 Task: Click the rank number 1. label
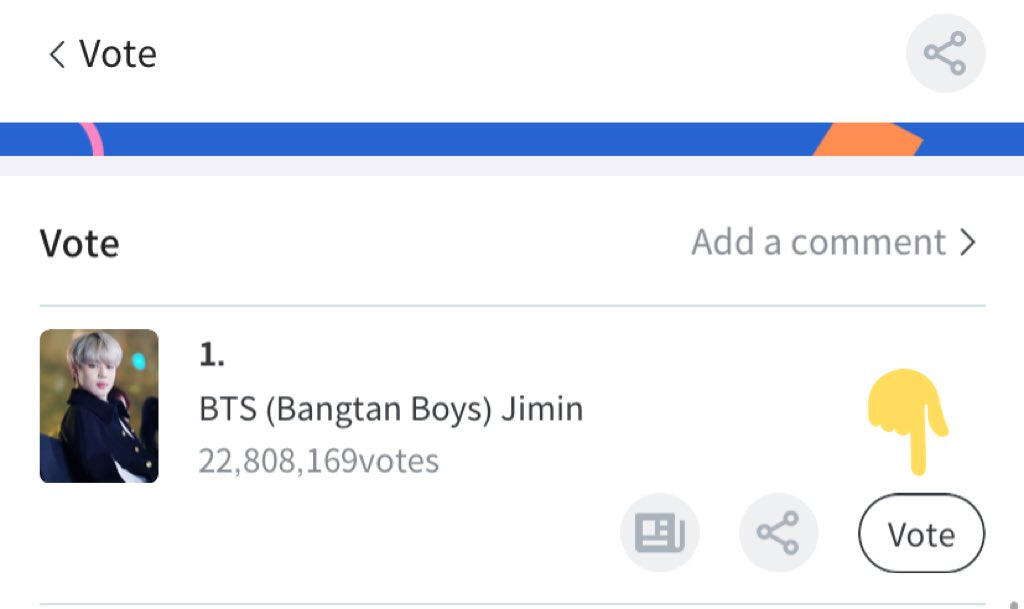point(212,356)
